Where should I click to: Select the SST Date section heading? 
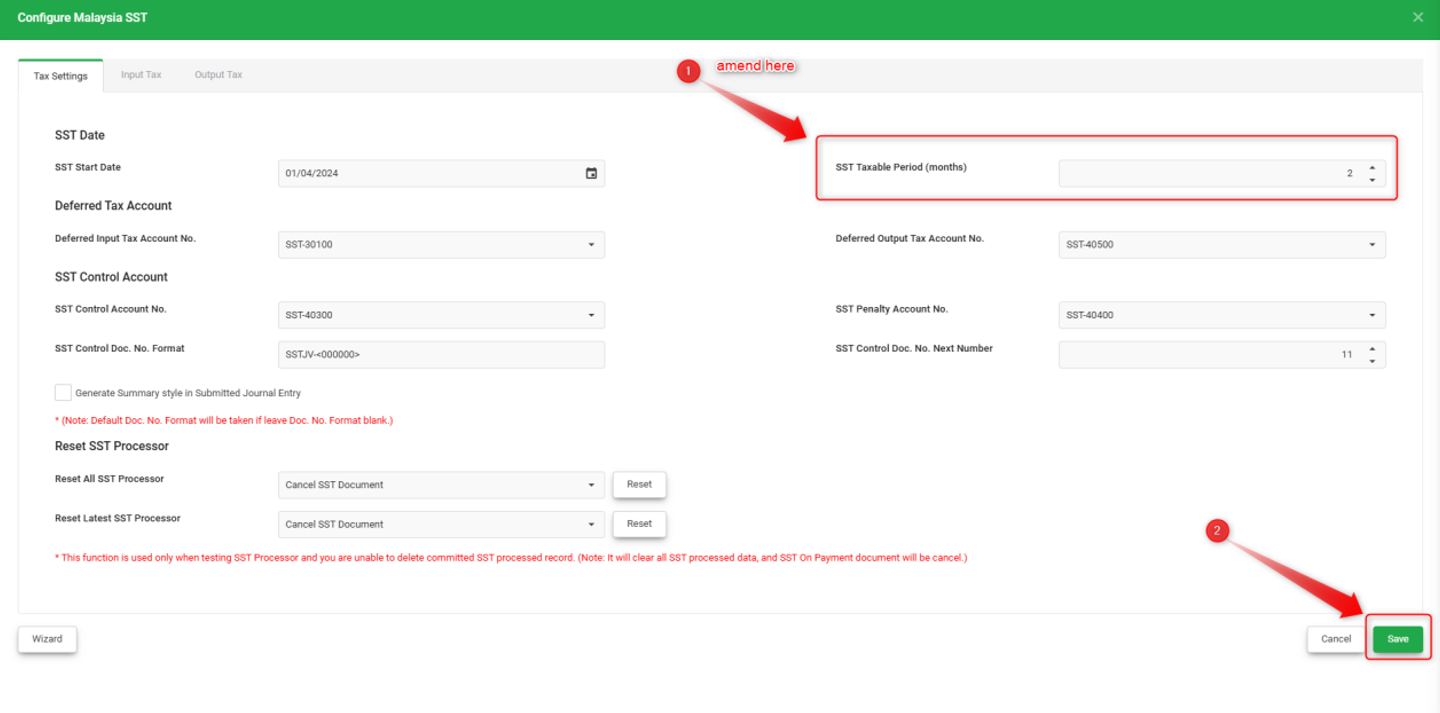click(x=80, y=135)
